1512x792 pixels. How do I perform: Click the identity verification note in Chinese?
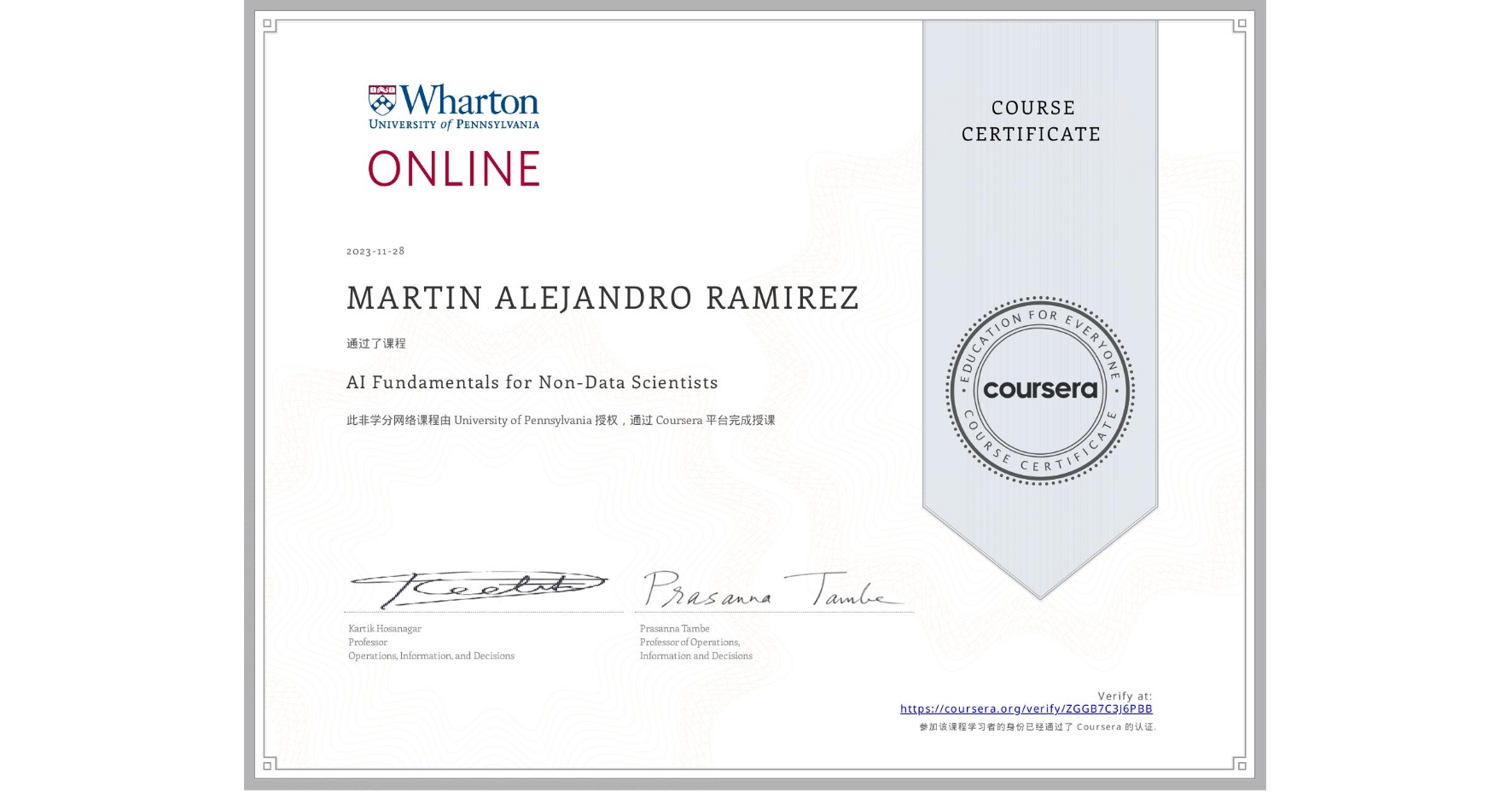click(1038, 727)
